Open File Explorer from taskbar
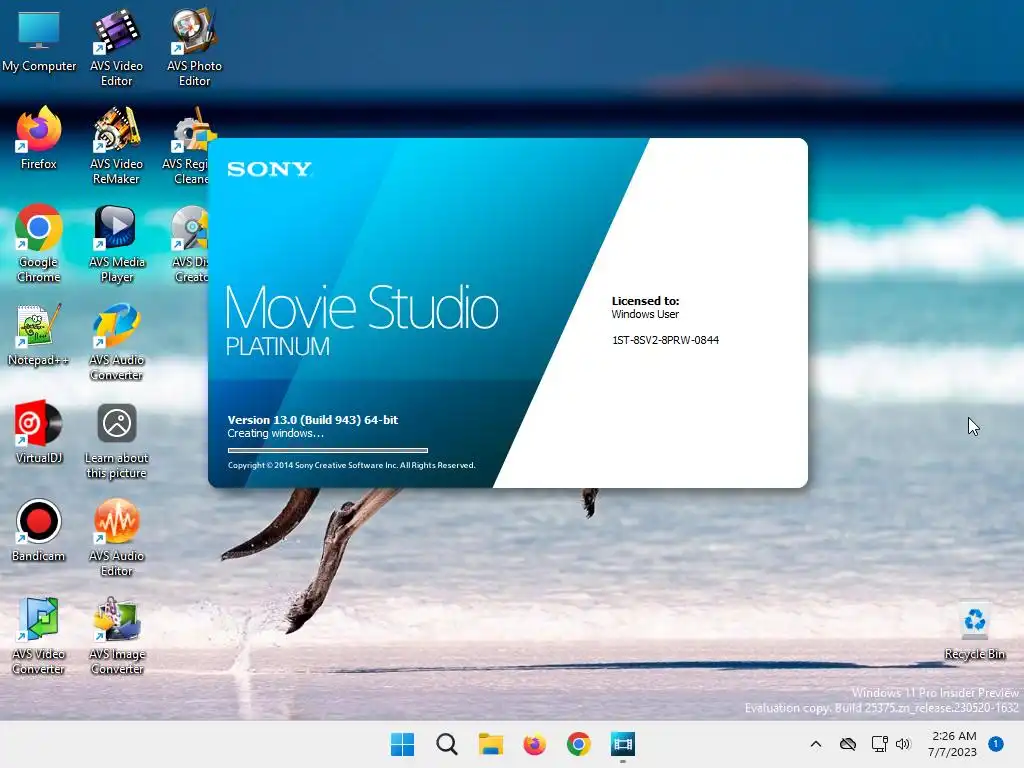This screenshot has width=1024, height=768. pyautogui.click(x=490, y=744)
